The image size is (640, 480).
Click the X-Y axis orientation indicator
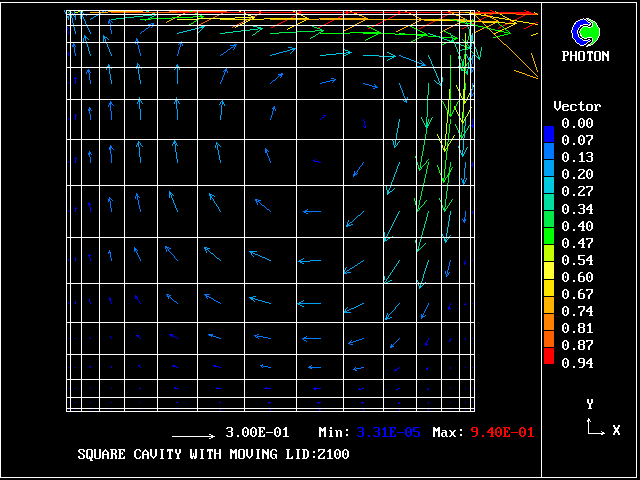coord(595,424)
